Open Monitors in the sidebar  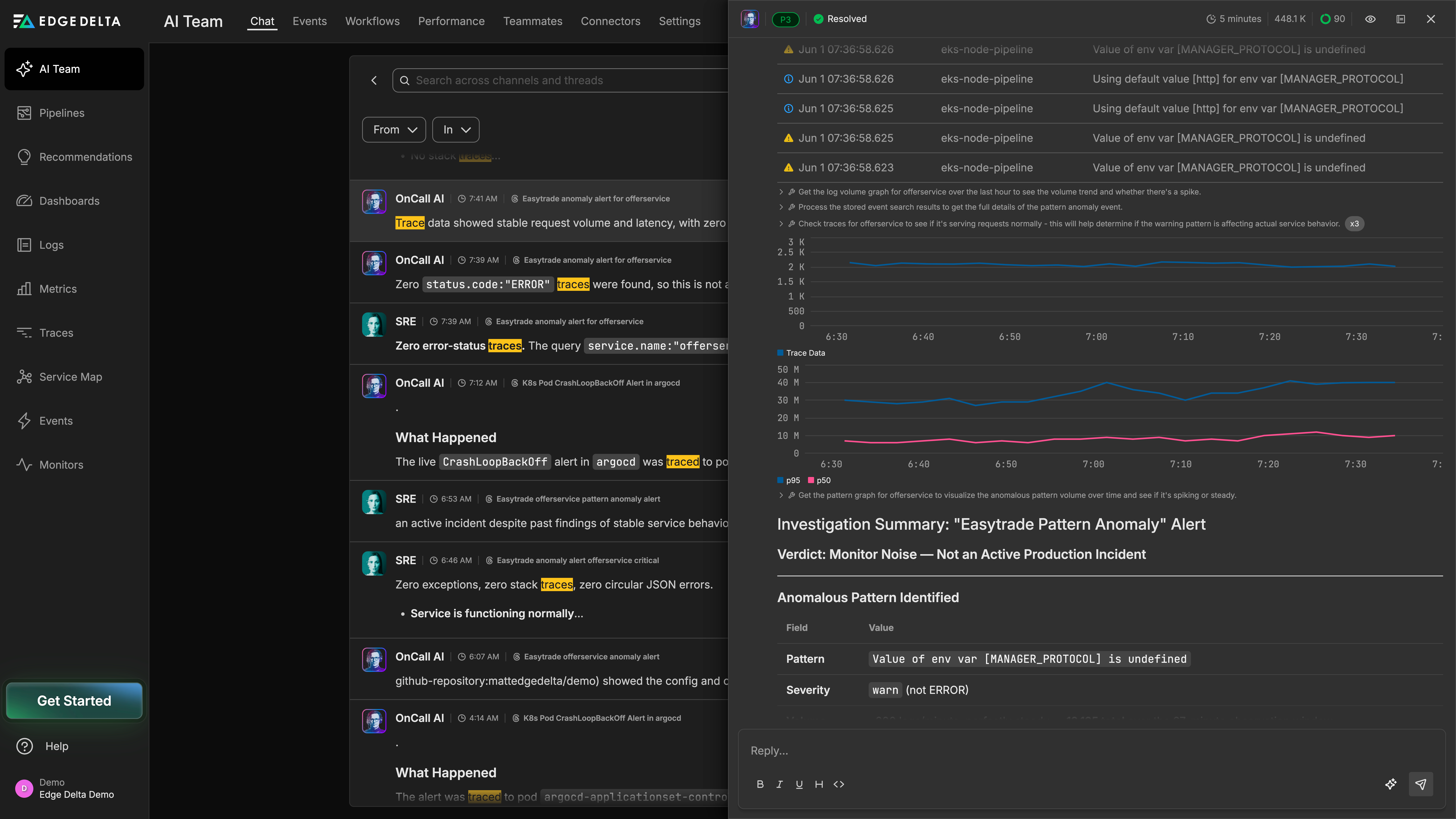point(74,465)
